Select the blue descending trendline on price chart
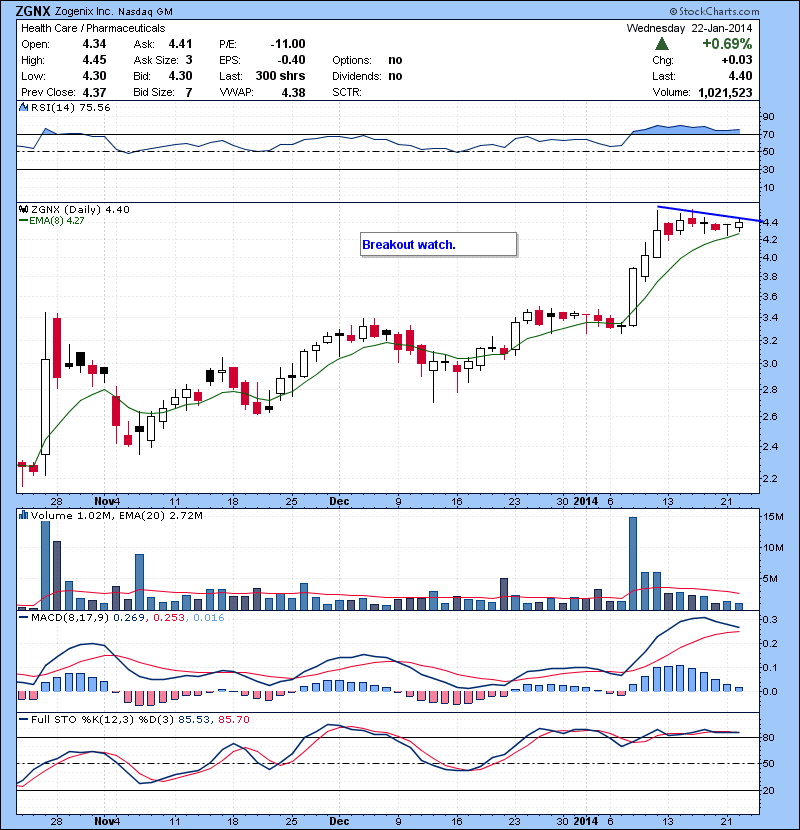The height and width of the screenshot is (830, 800). [x=709, y=214]
